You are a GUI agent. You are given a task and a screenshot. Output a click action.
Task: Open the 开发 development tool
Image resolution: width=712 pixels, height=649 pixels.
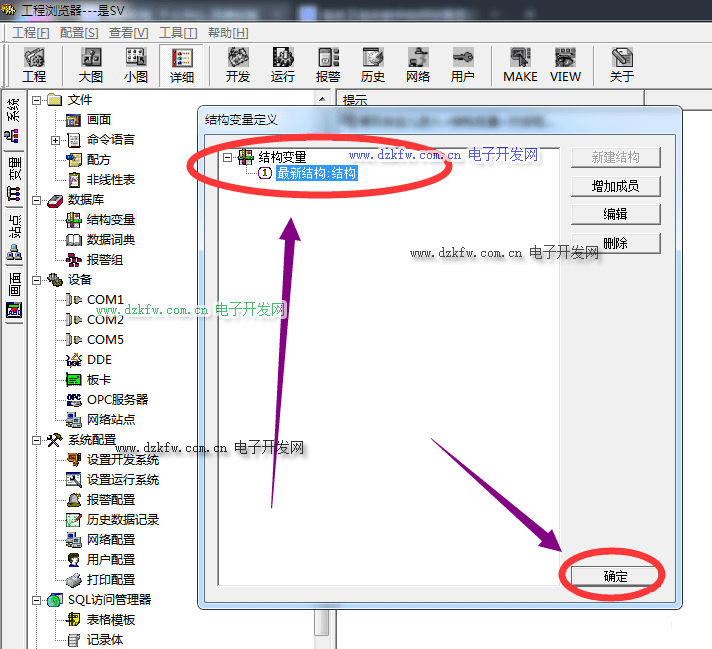point(238,65)
